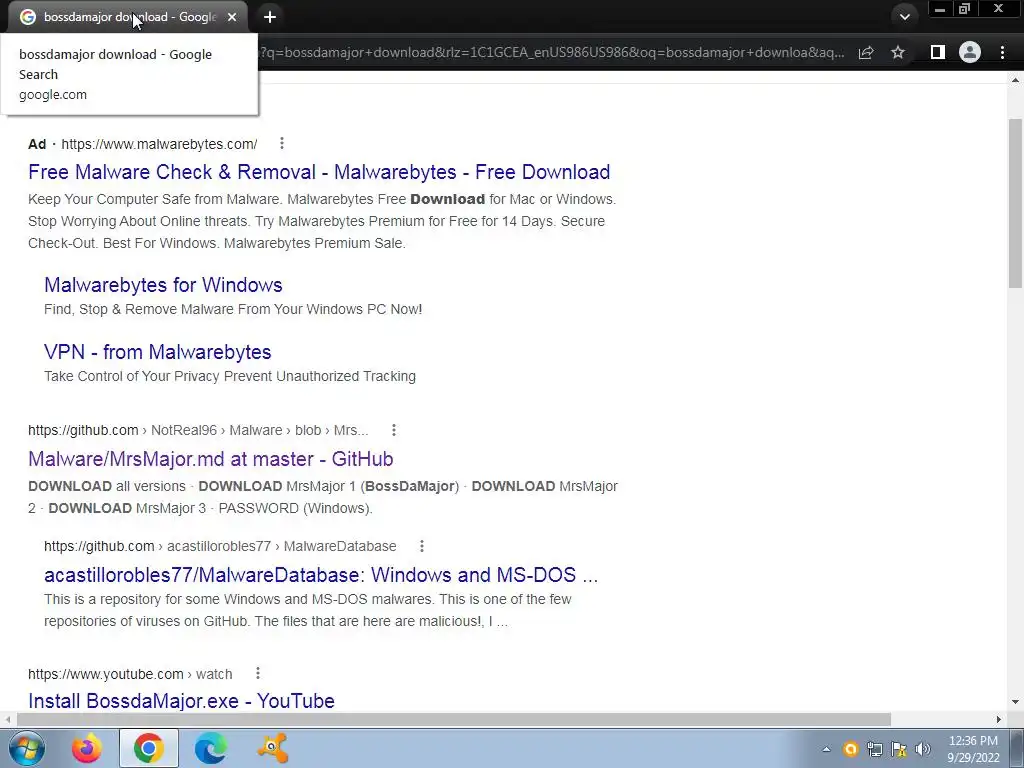Open Free Malware Check & Removal ad link
Viewport: 1024px width, 768px height.
(319, 172)
